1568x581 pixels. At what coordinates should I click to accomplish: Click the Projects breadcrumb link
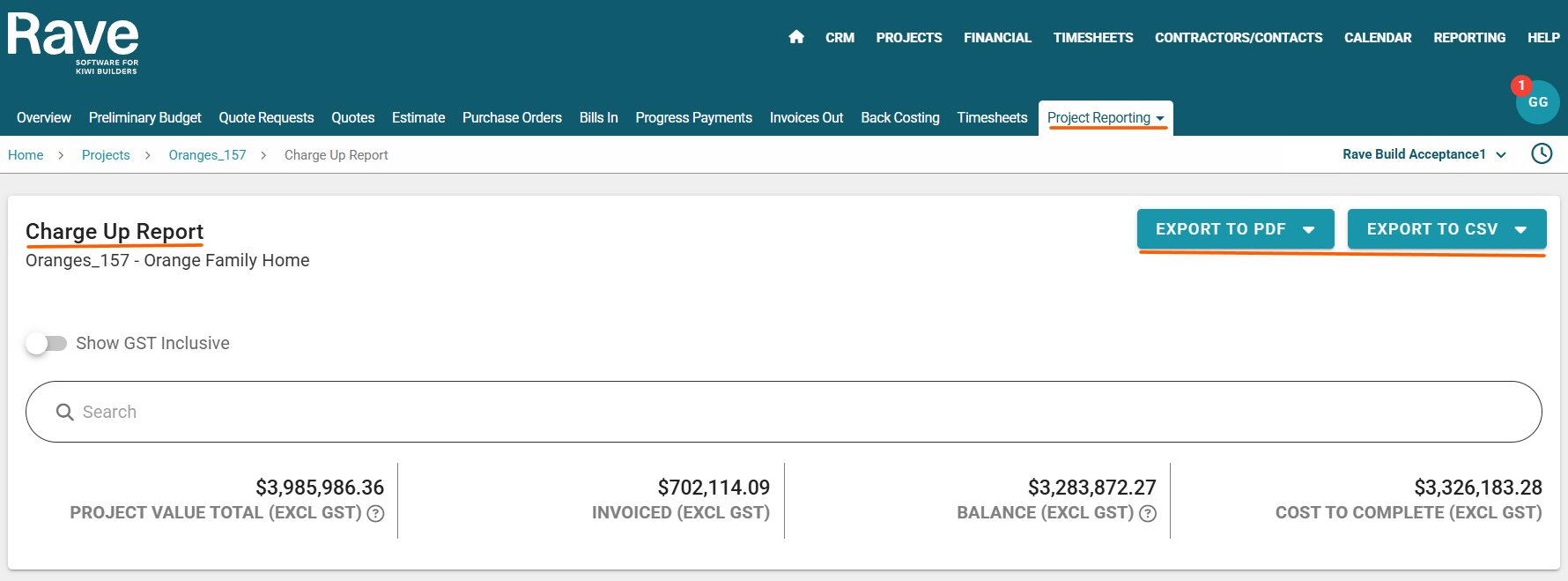point(106,155)
